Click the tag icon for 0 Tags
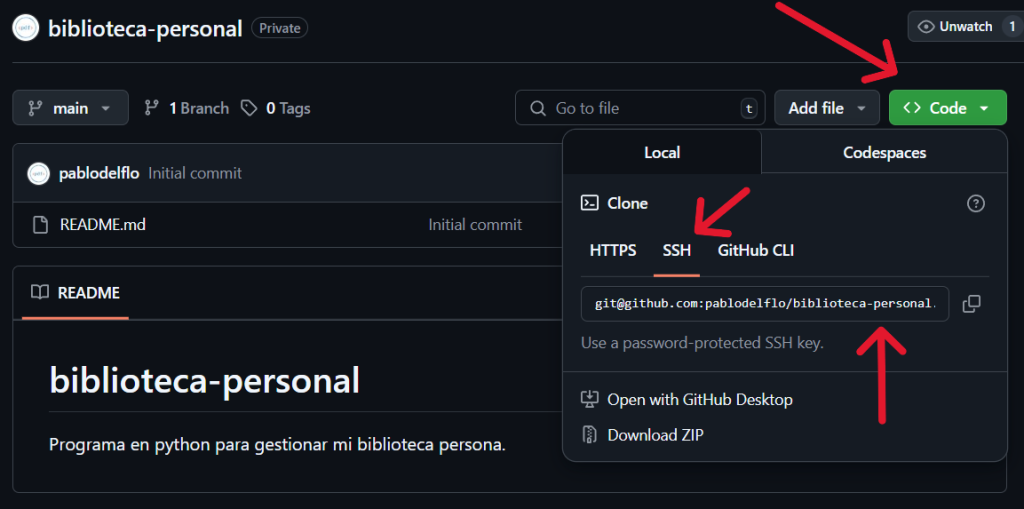Screen dimensions: 1024x509 (249, 108)
